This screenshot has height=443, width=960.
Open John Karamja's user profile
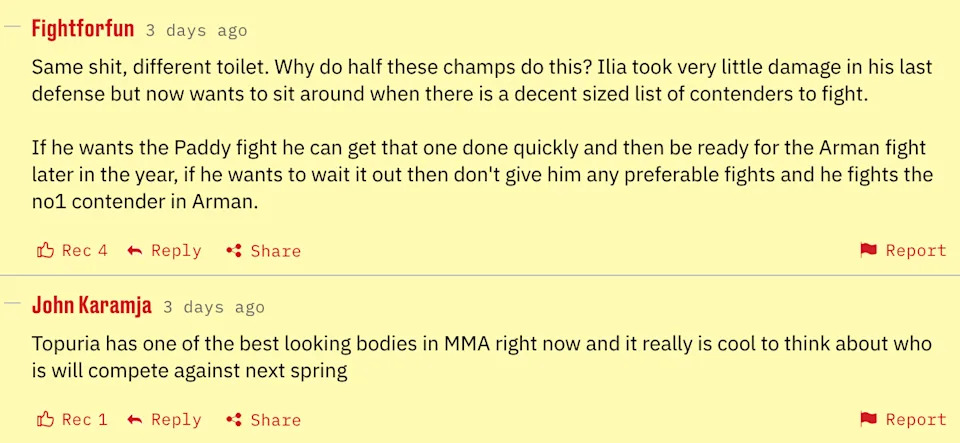pyautogui.click(x=92, y=305)
